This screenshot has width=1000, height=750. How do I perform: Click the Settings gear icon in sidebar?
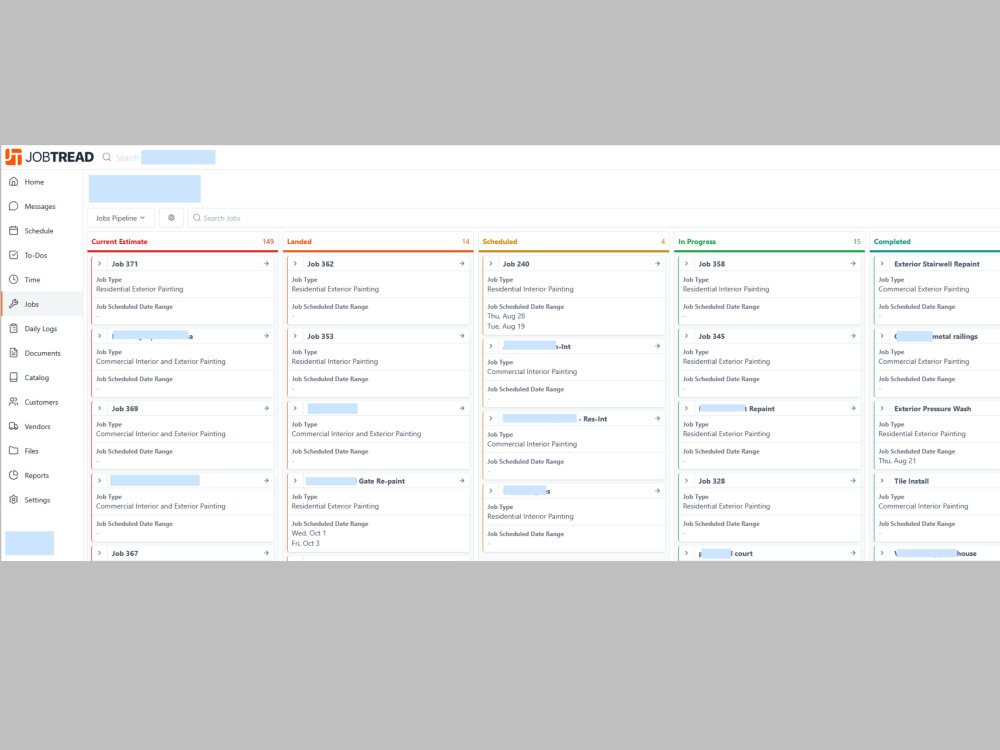click(x=13, y=500)
